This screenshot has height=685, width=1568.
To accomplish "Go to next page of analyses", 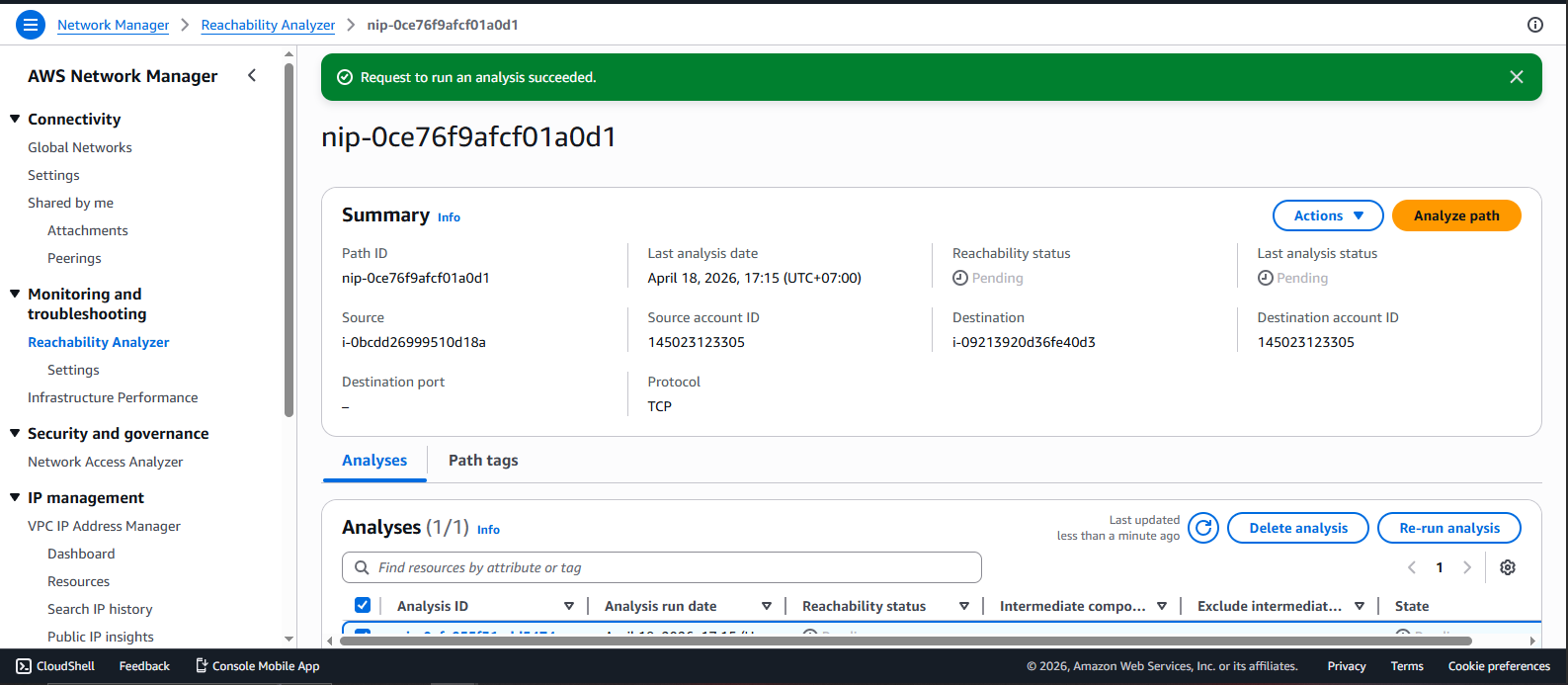I will [1467, 567].
